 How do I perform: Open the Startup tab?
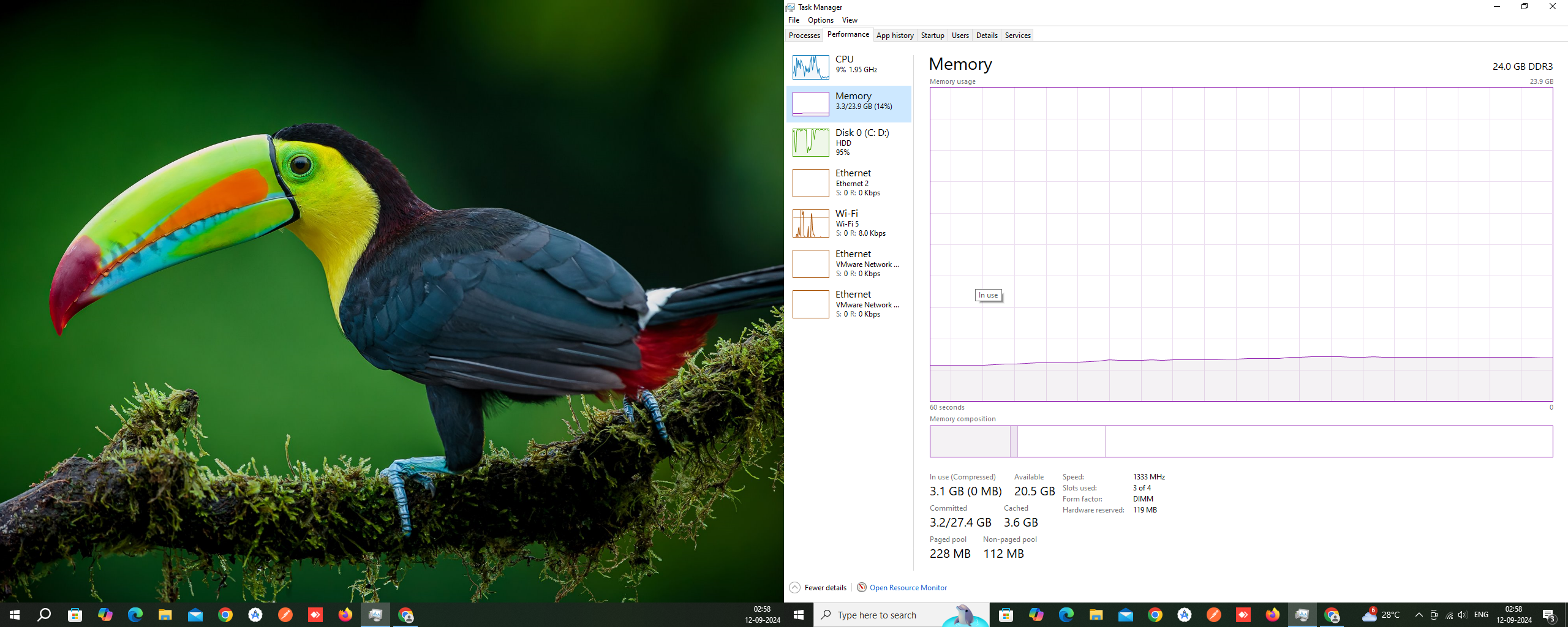tap(932, 36)
